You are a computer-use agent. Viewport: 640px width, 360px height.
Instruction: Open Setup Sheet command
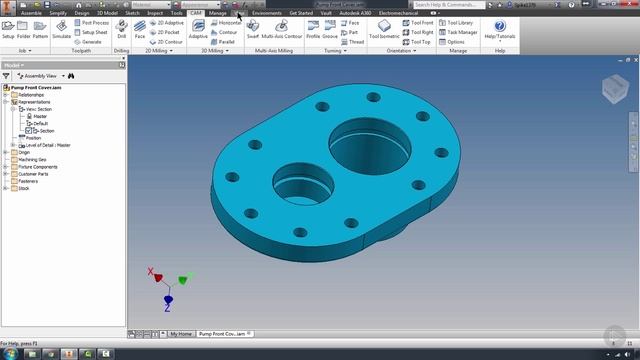91,32
